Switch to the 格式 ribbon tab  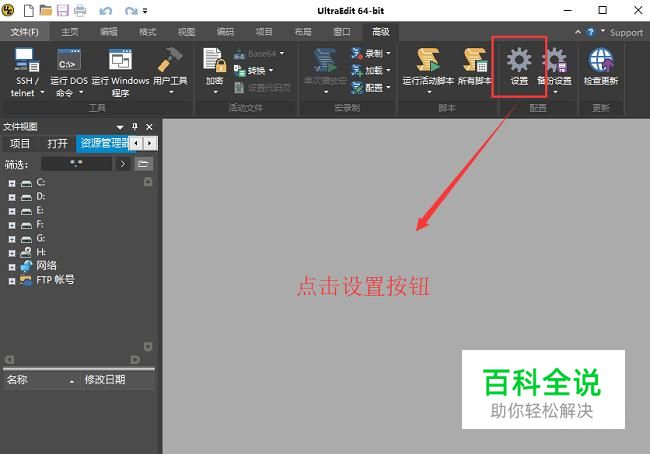point(148,32)
